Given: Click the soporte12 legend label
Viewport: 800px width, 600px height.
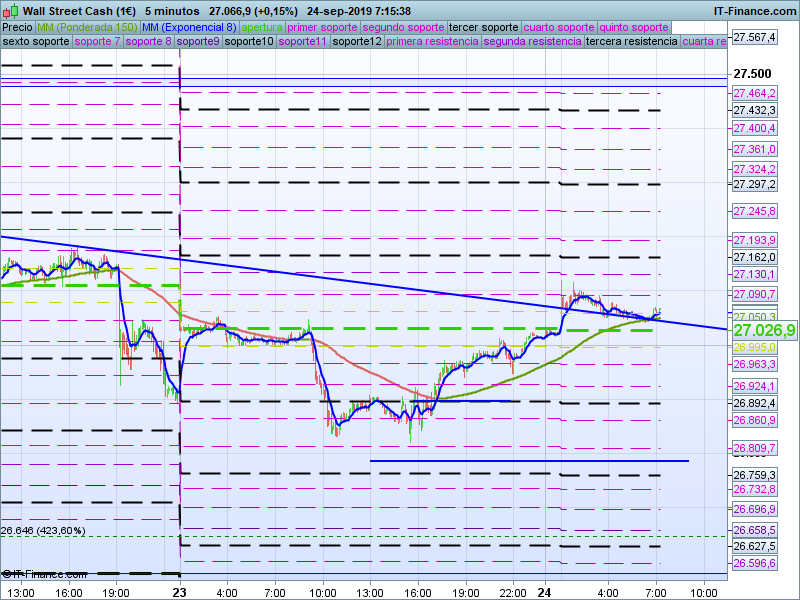Looking at the screenshot, I should tap(356, 42).
